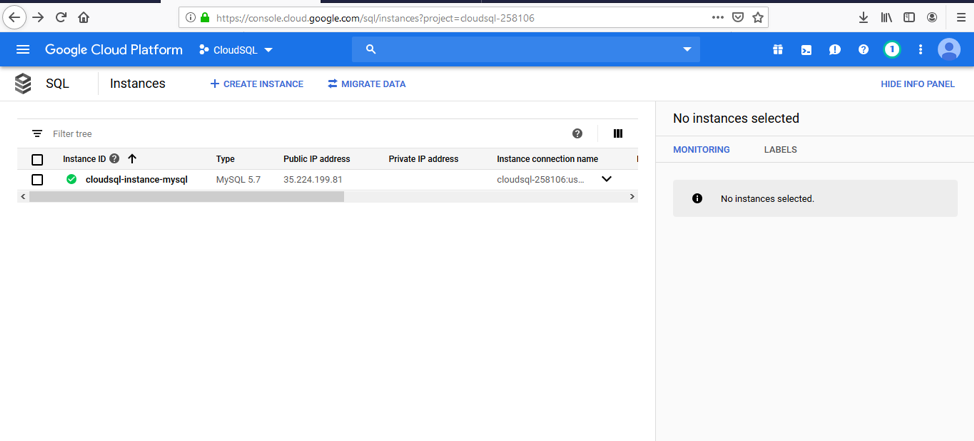
Task: Open the Google account avatar
Action: pyautogui.click(x=949, y=50)
